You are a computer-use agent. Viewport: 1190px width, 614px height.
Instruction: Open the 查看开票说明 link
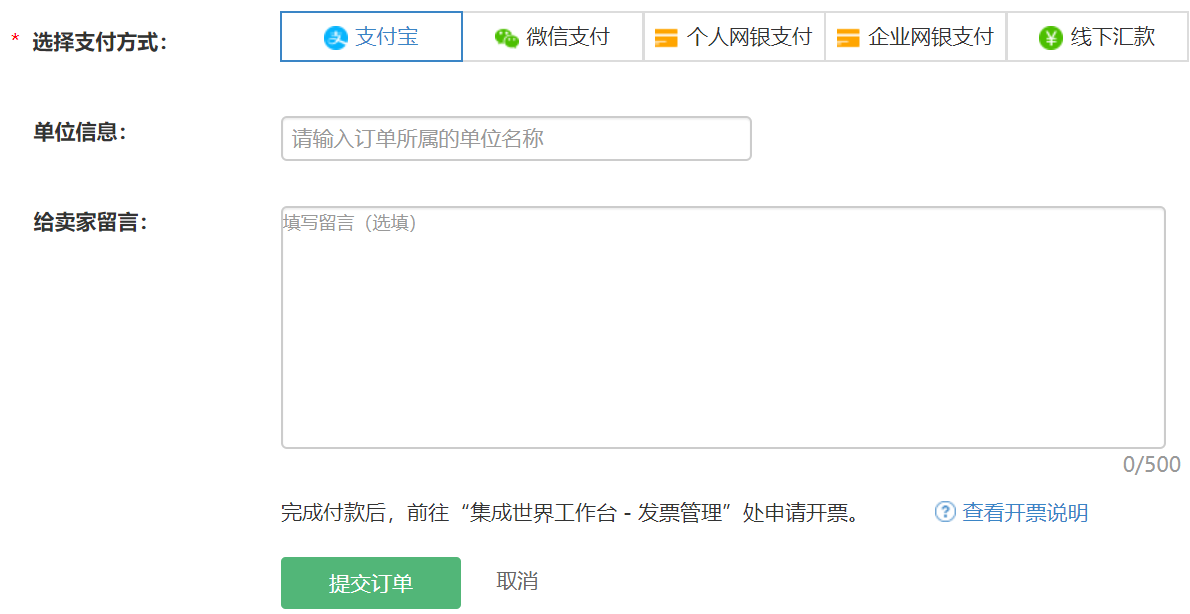click(1025, 512)
